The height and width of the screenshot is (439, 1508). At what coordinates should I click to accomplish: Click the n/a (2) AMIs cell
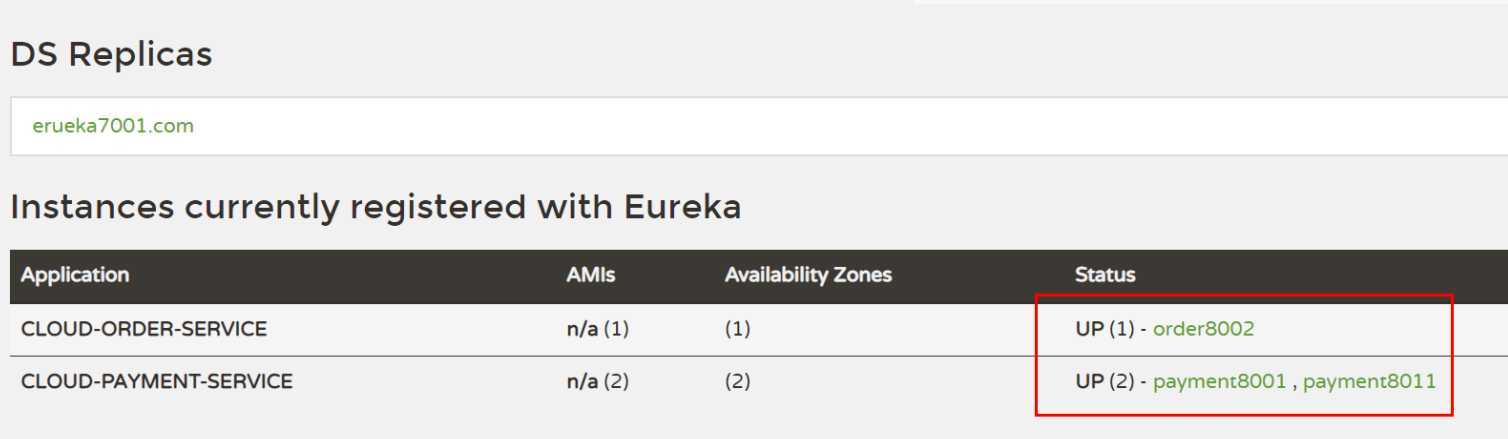597,381
